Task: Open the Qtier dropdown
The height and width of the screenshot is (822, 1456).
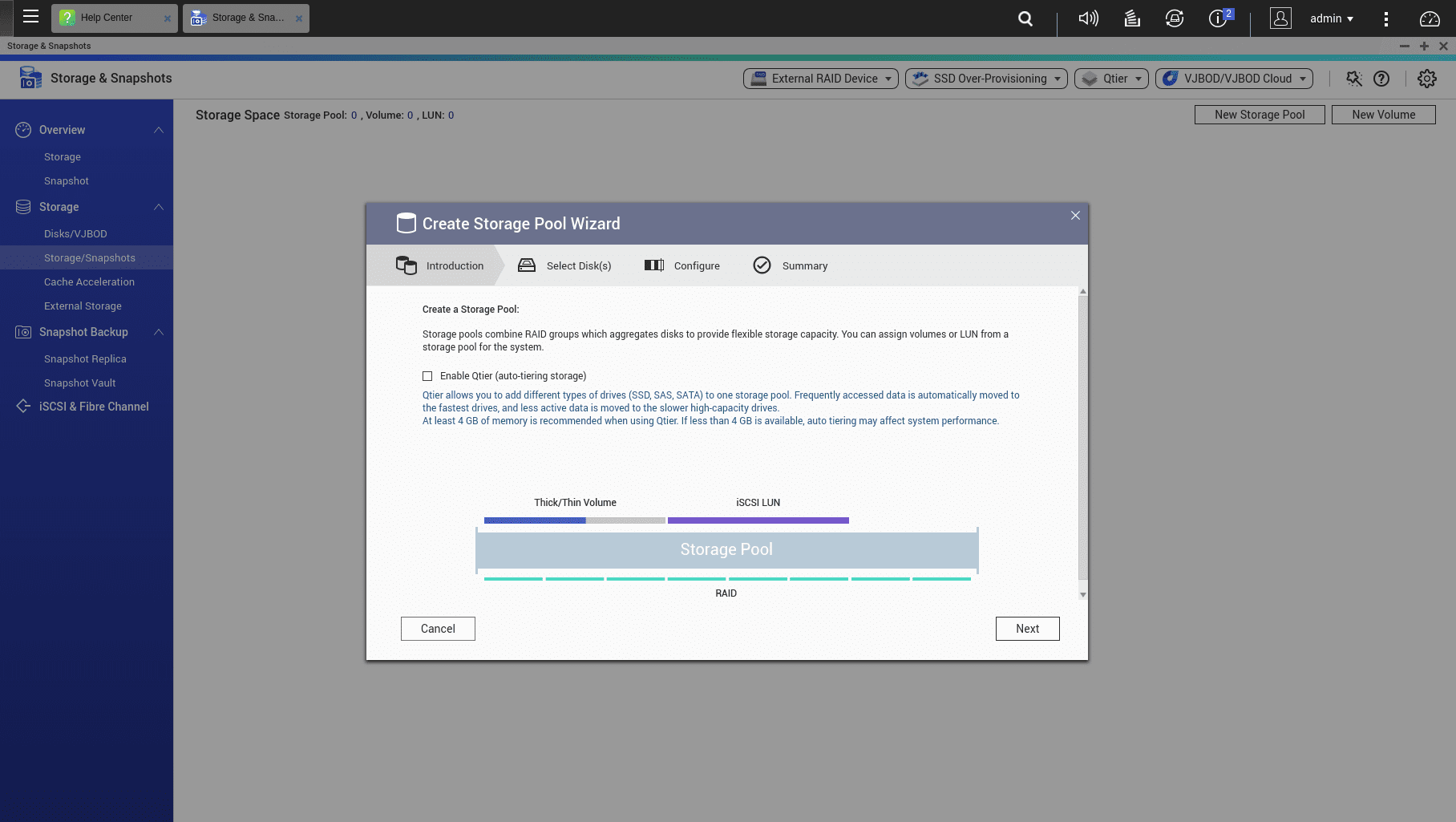Action: pyautogui.click(x=1111, y=79)
